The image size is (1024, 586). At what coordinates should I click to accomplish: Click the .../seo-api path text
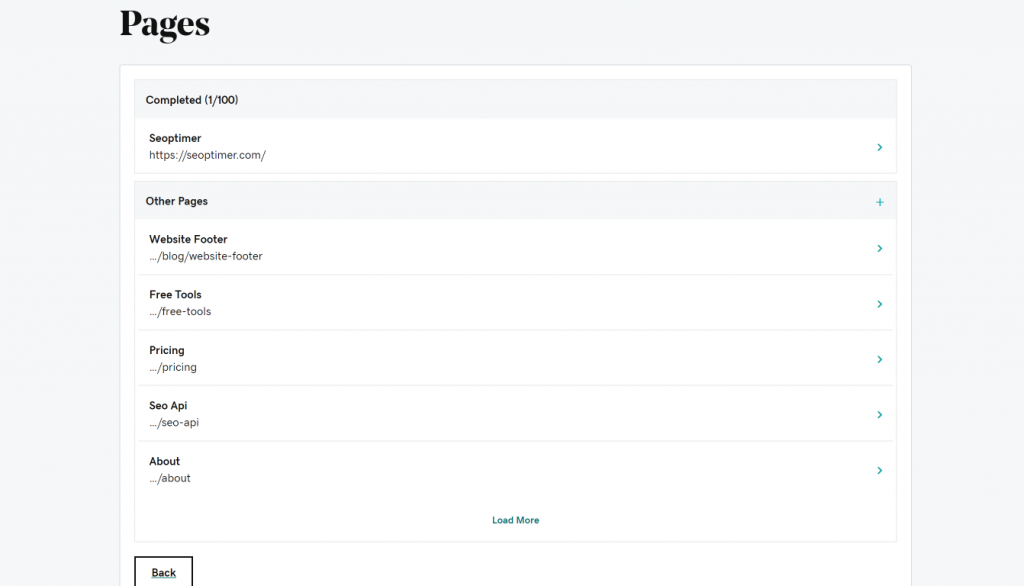coord(174,423)
